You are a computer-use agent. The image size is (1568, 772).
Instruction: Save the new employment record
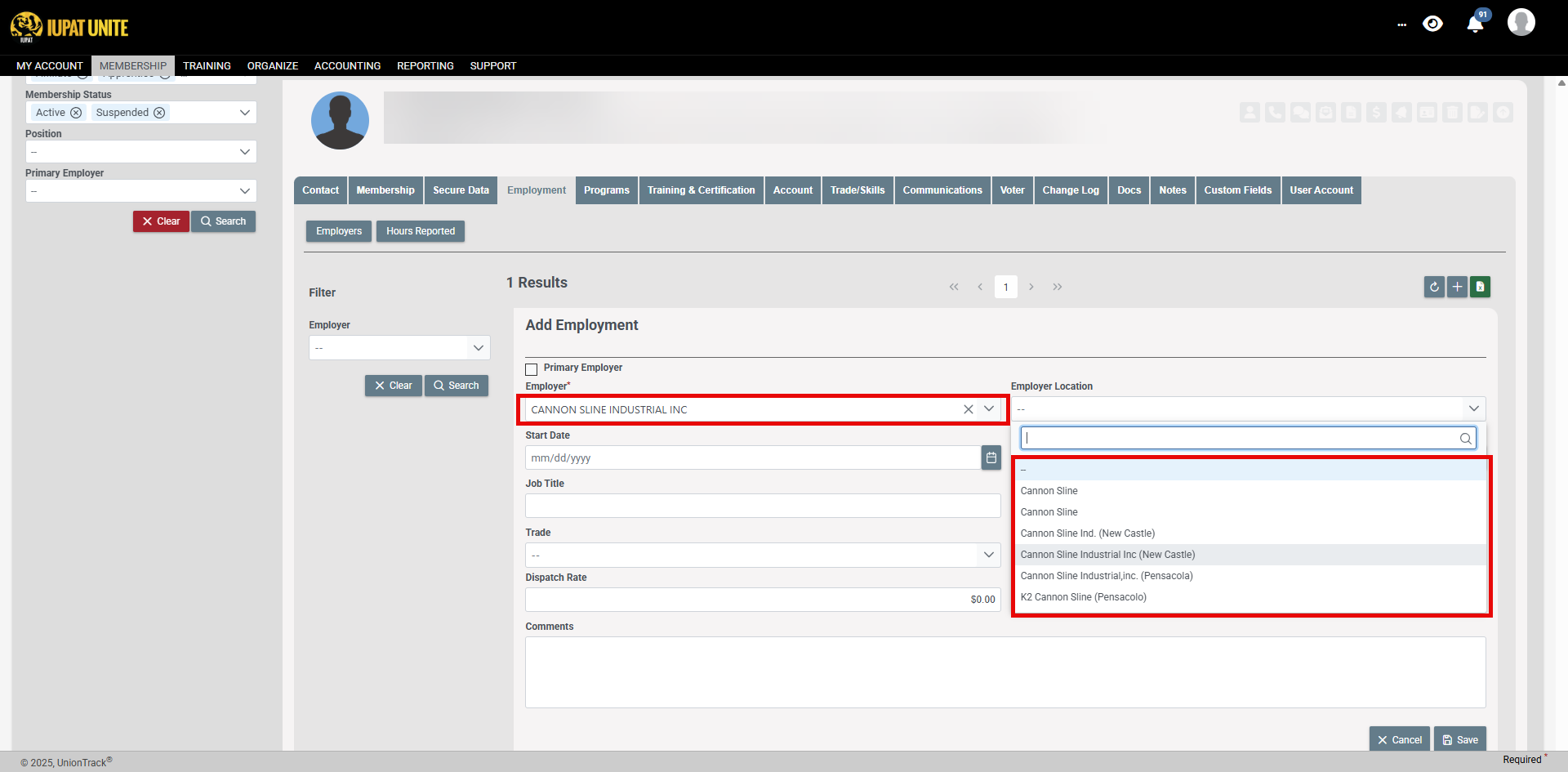click(x=1460, y=739)
